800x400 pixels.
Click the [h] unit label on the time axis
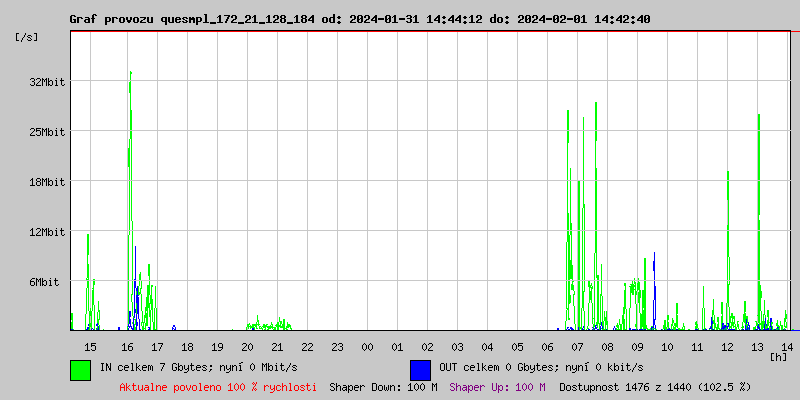778,356
